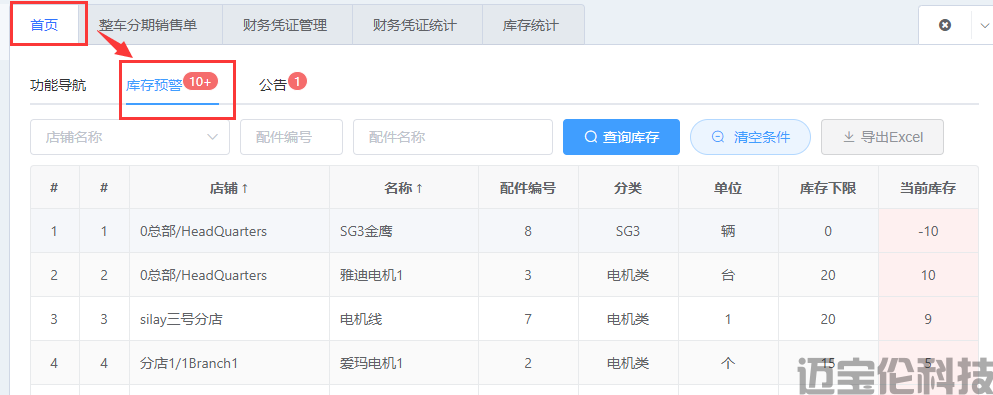Click the 配件编号 input field
993x395 pixels.
tap(291, 137)
